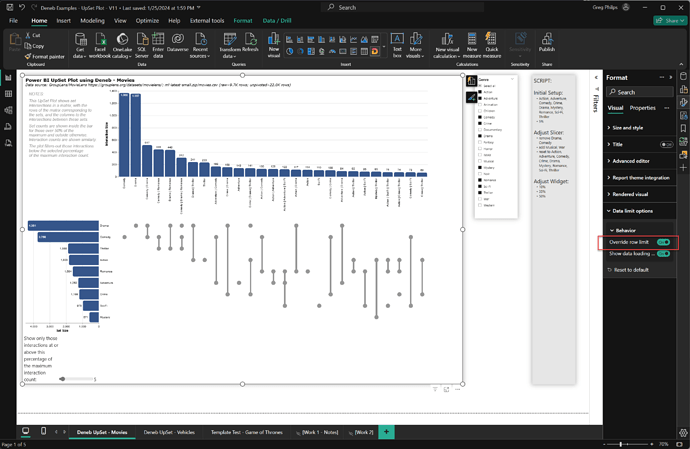Open the Data pane icon on right rail
The image size is (690, 449).
tap(683, 76)
